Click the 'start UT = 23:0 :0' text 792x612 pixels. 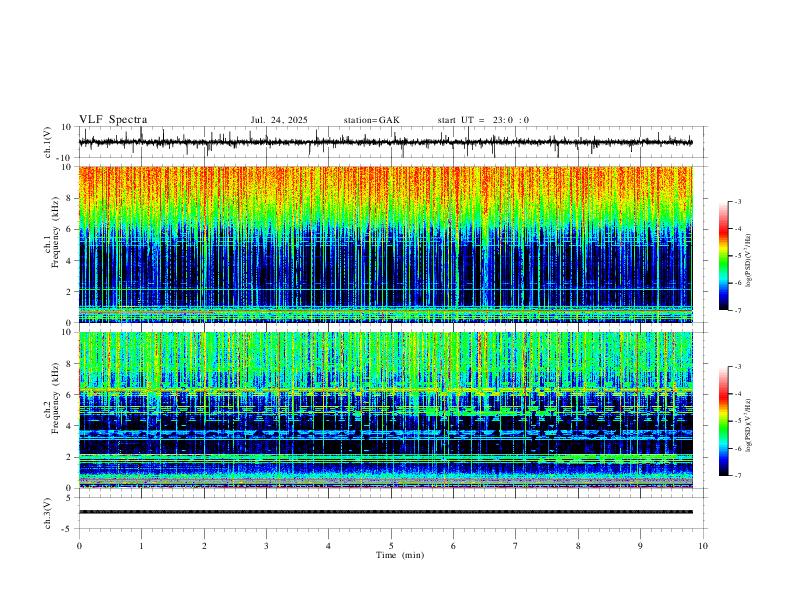pyautogui.click(x=483, y=120)
